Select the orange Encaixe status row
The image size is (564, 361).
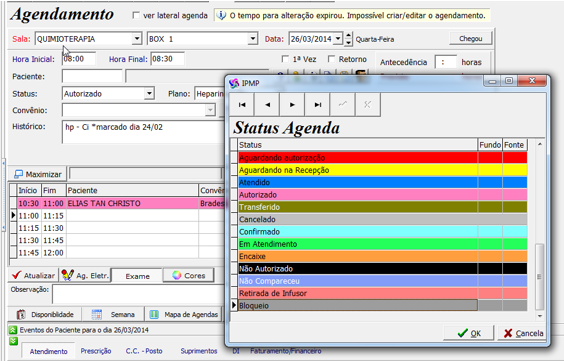(x=382, y=256)
